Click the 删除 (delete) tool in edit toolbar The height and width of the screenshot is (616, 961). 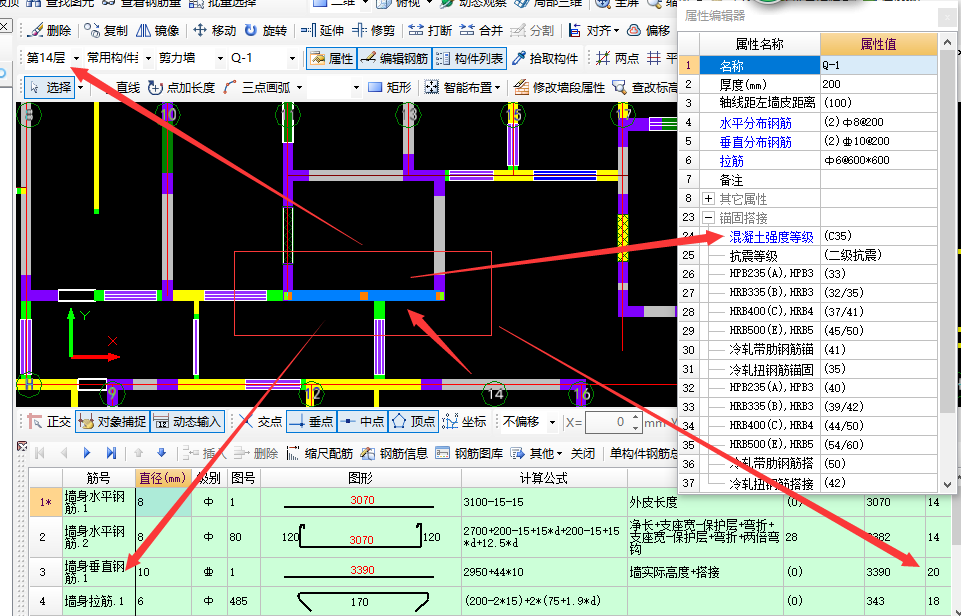click(49, 30)
